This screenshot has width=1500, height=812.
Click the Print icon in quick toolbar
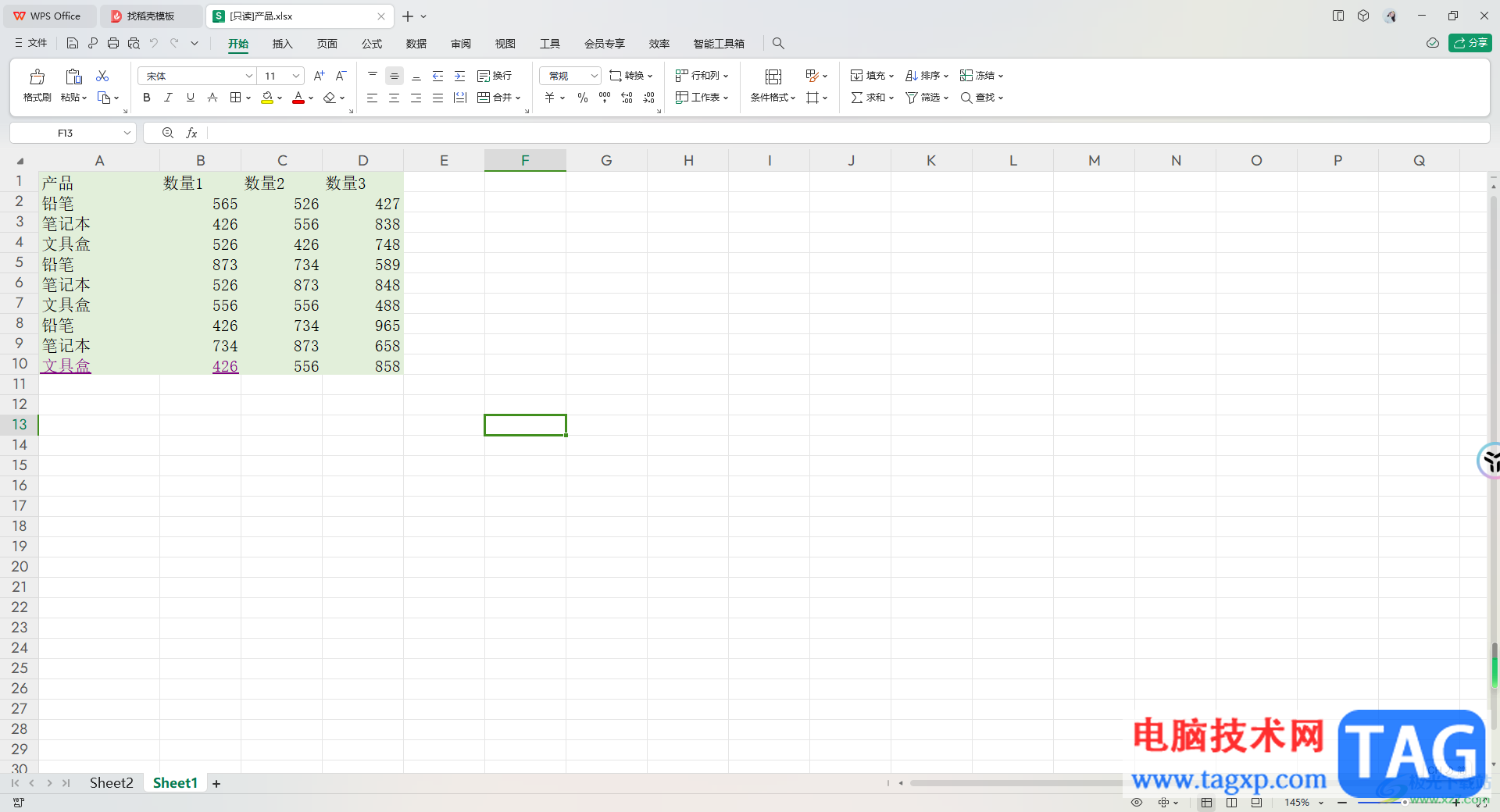click(113, 43)
